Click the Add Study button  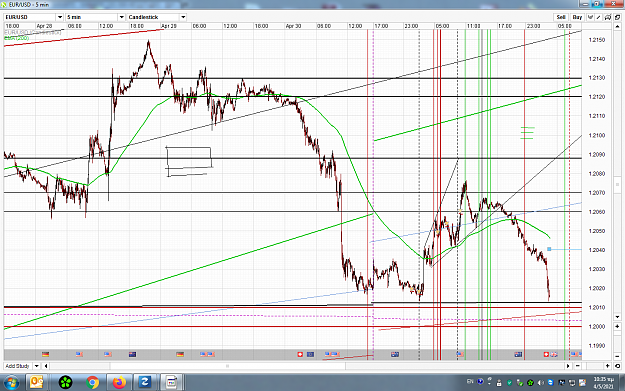click(17, 366)
